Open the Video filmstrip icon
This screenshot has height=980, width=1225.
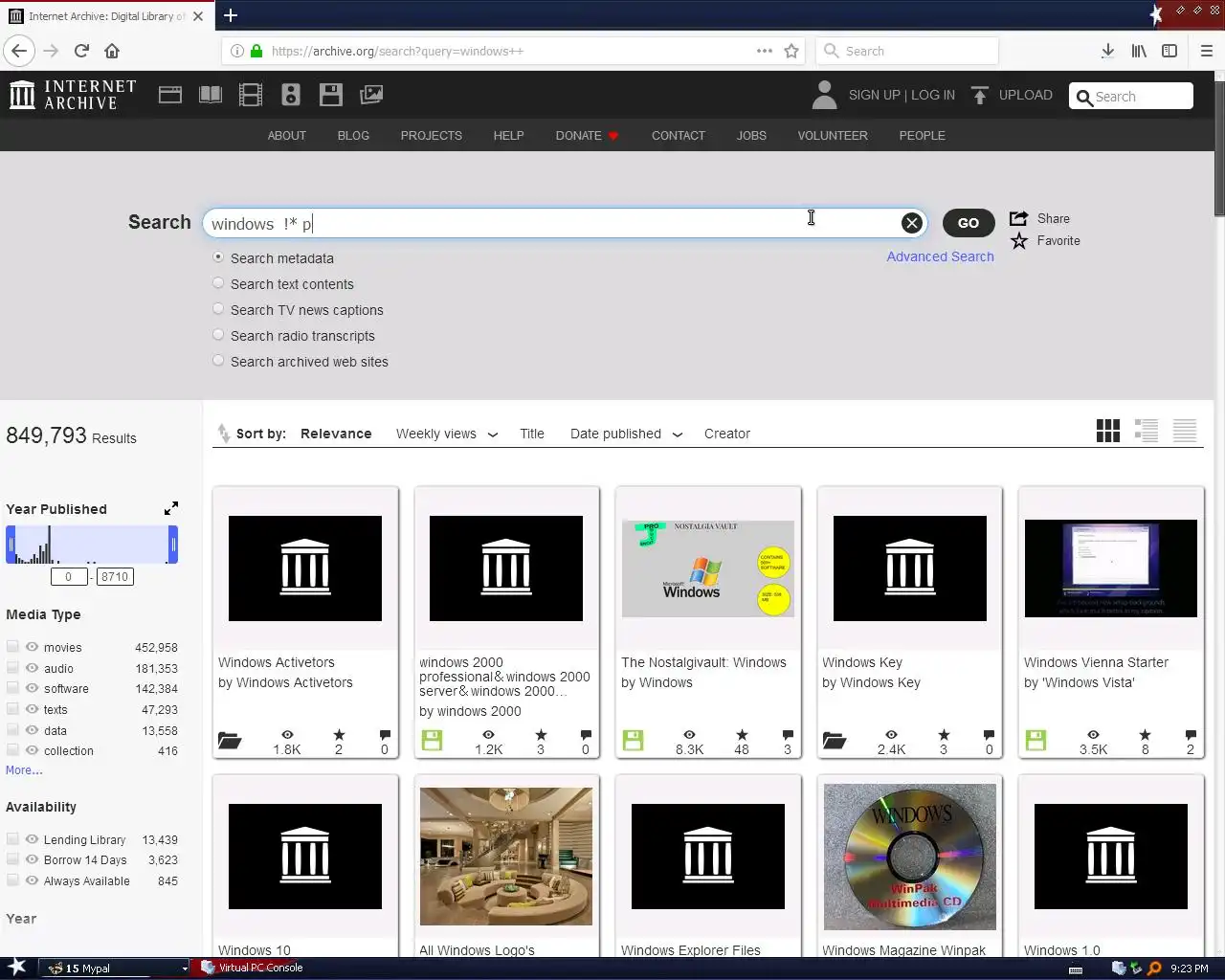[x=251, y=95]
